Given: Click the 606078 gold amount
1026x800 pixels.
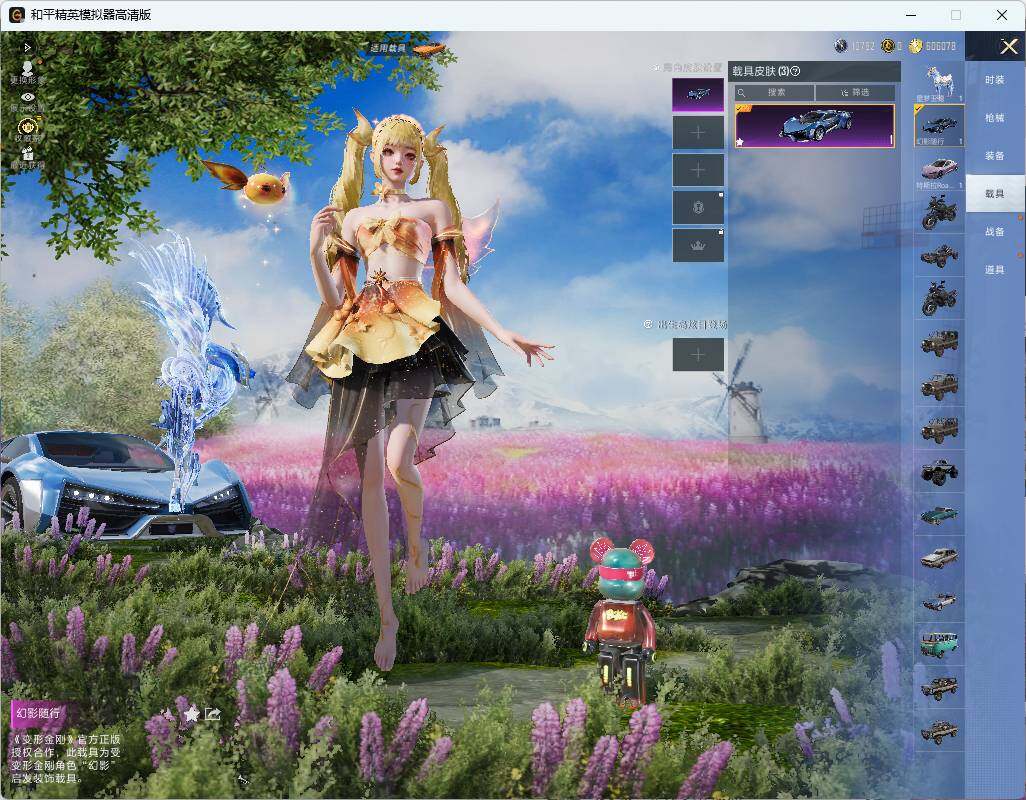Looking at the screenshot, I should [941, 46].
